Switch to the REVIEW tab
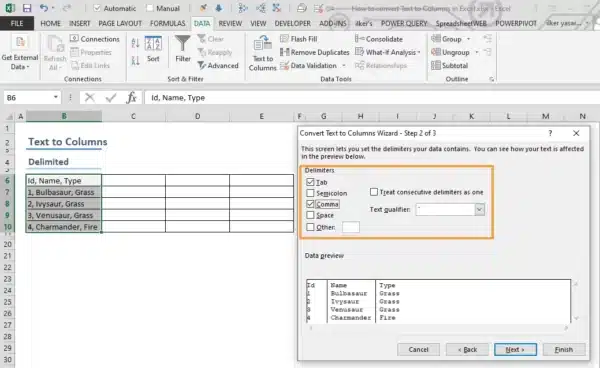Screen dimensions: 600x368 230,23
